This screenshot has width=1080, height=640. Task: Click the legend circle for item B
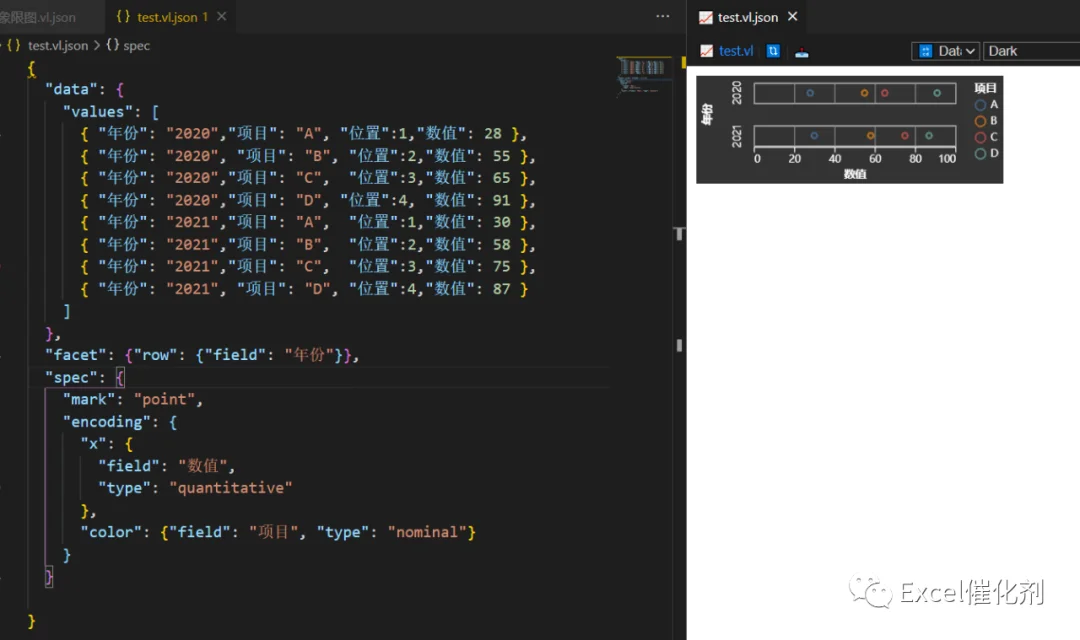point(980,121)
